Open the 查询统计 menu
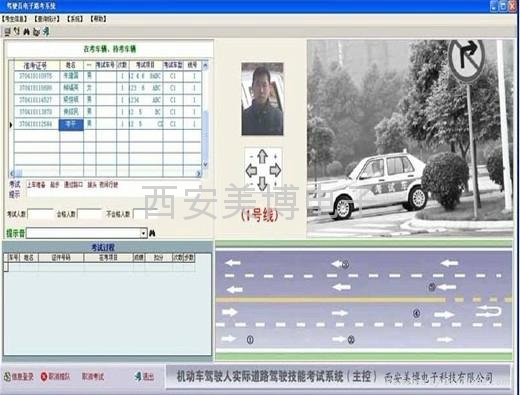Viewport: 520px width, 395px height. coord(47,19)
